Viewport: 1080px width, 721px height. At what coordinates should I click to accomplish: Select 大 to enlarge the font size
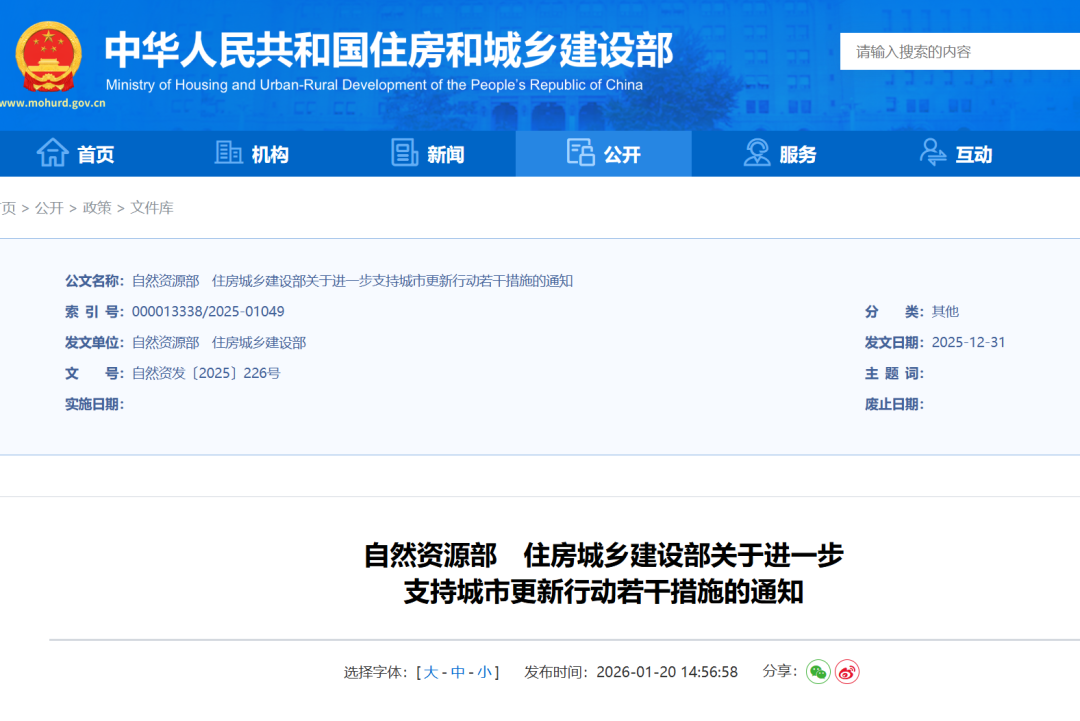[x=430, y=673]
